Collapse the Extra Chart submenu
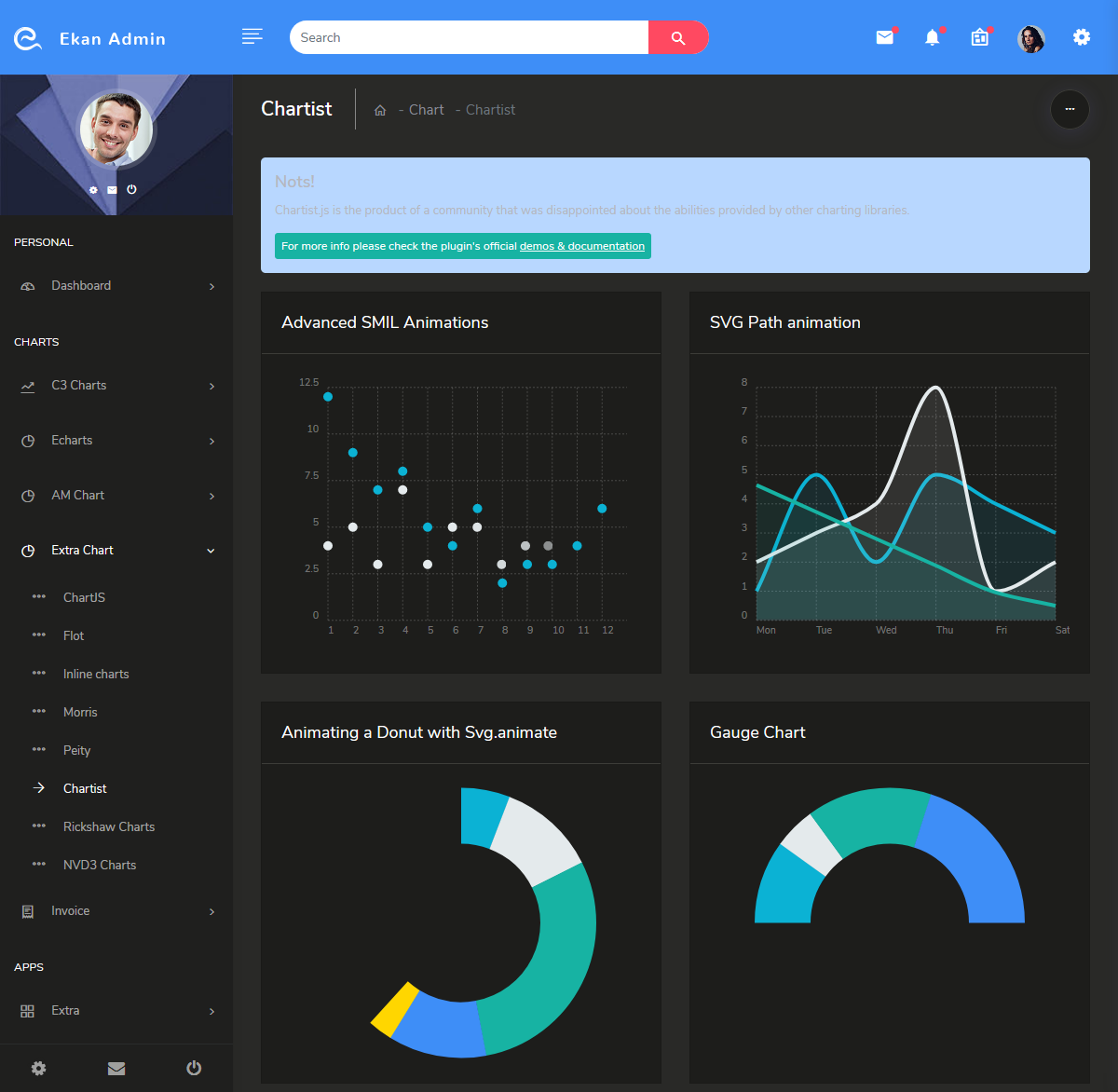 tap(83, 550)
